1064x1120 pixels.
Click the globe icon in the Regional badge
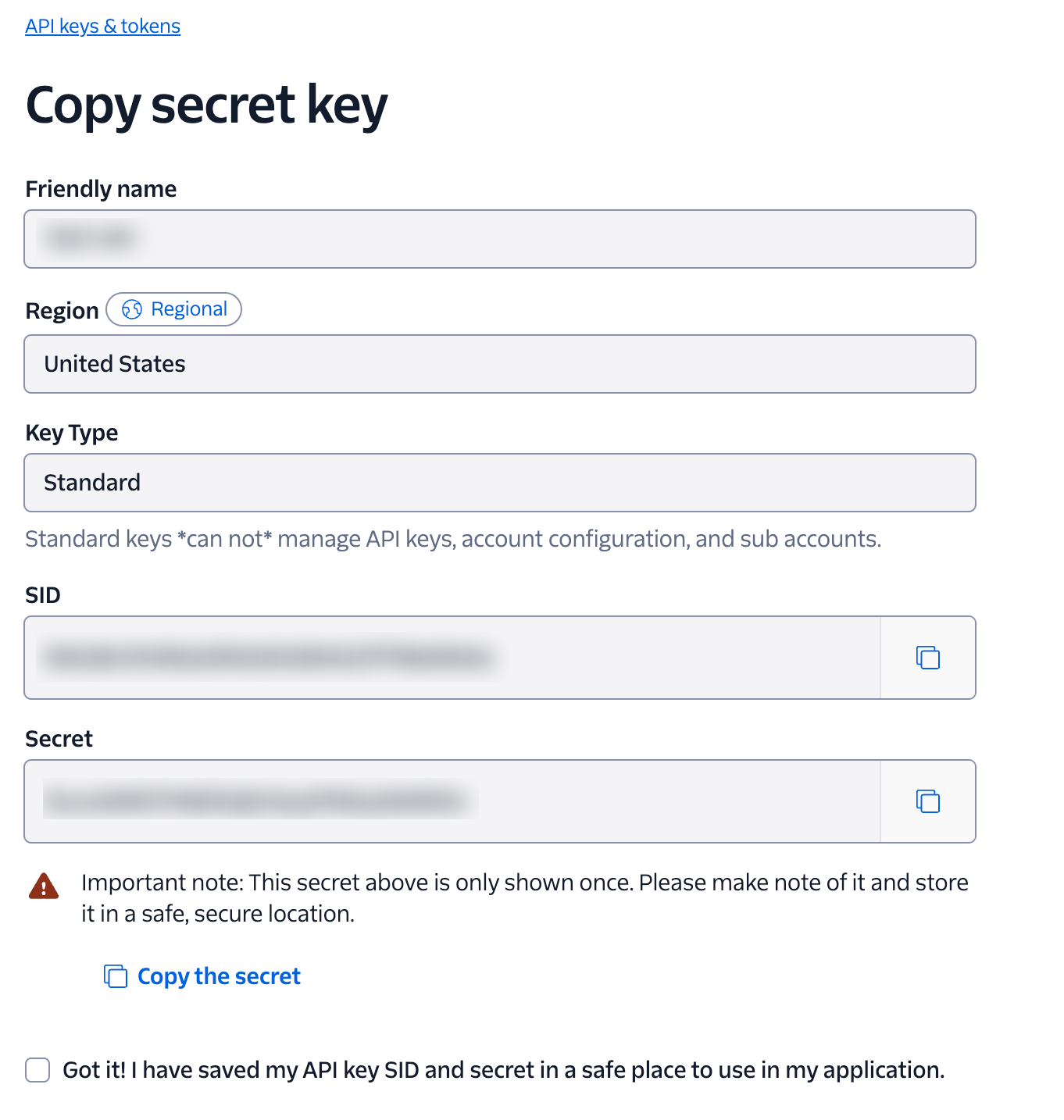coord(132,309)
